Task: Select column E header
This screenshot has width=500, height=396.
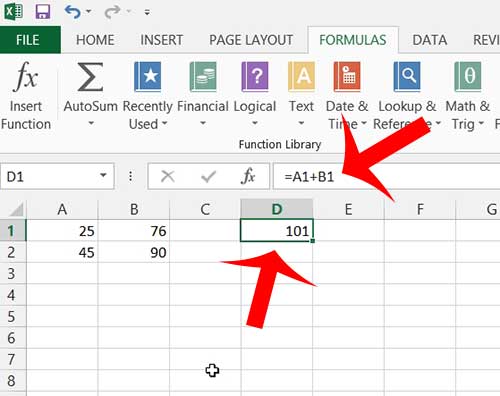Action: coord(348,210)
